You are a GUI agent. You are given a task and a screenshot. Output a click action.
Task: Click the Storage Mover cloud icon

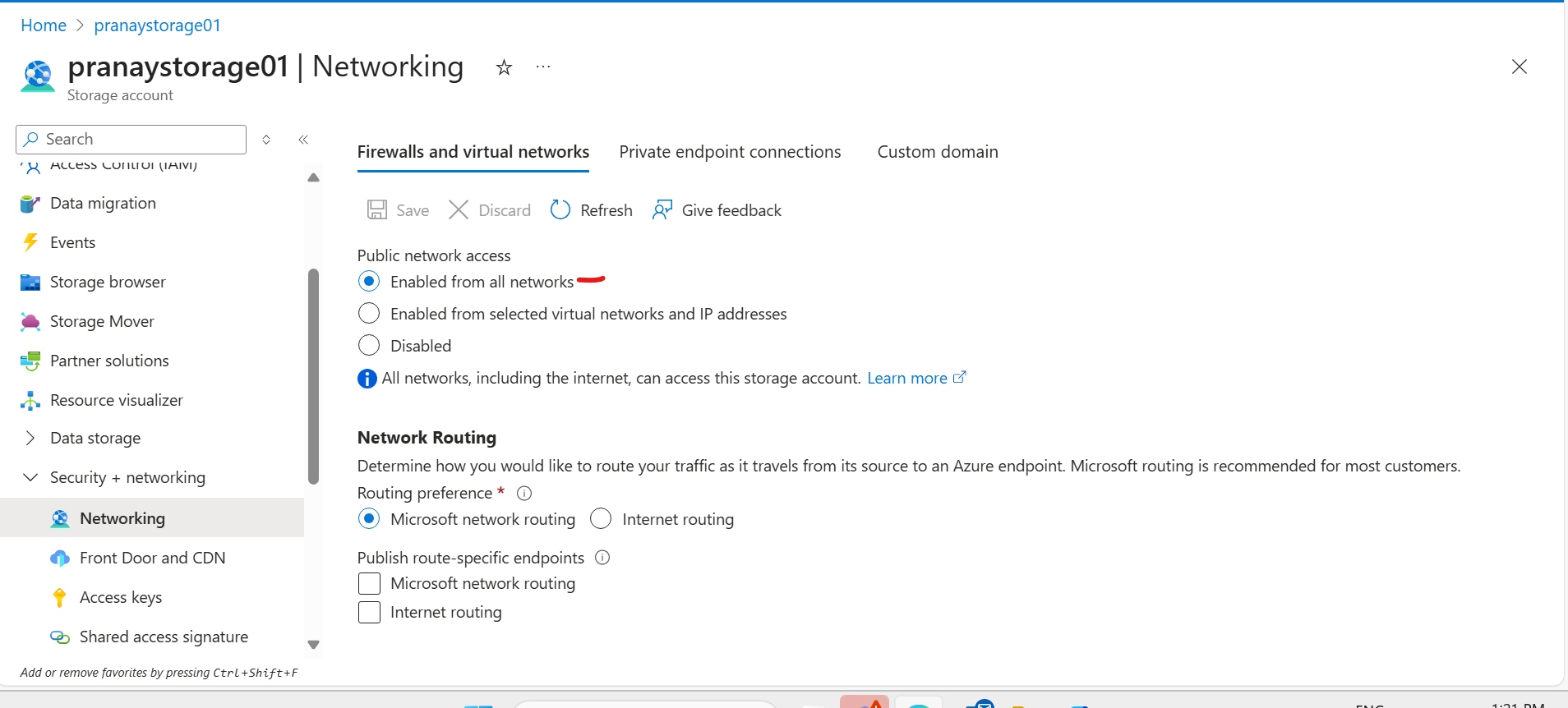[x=30, y=322]
